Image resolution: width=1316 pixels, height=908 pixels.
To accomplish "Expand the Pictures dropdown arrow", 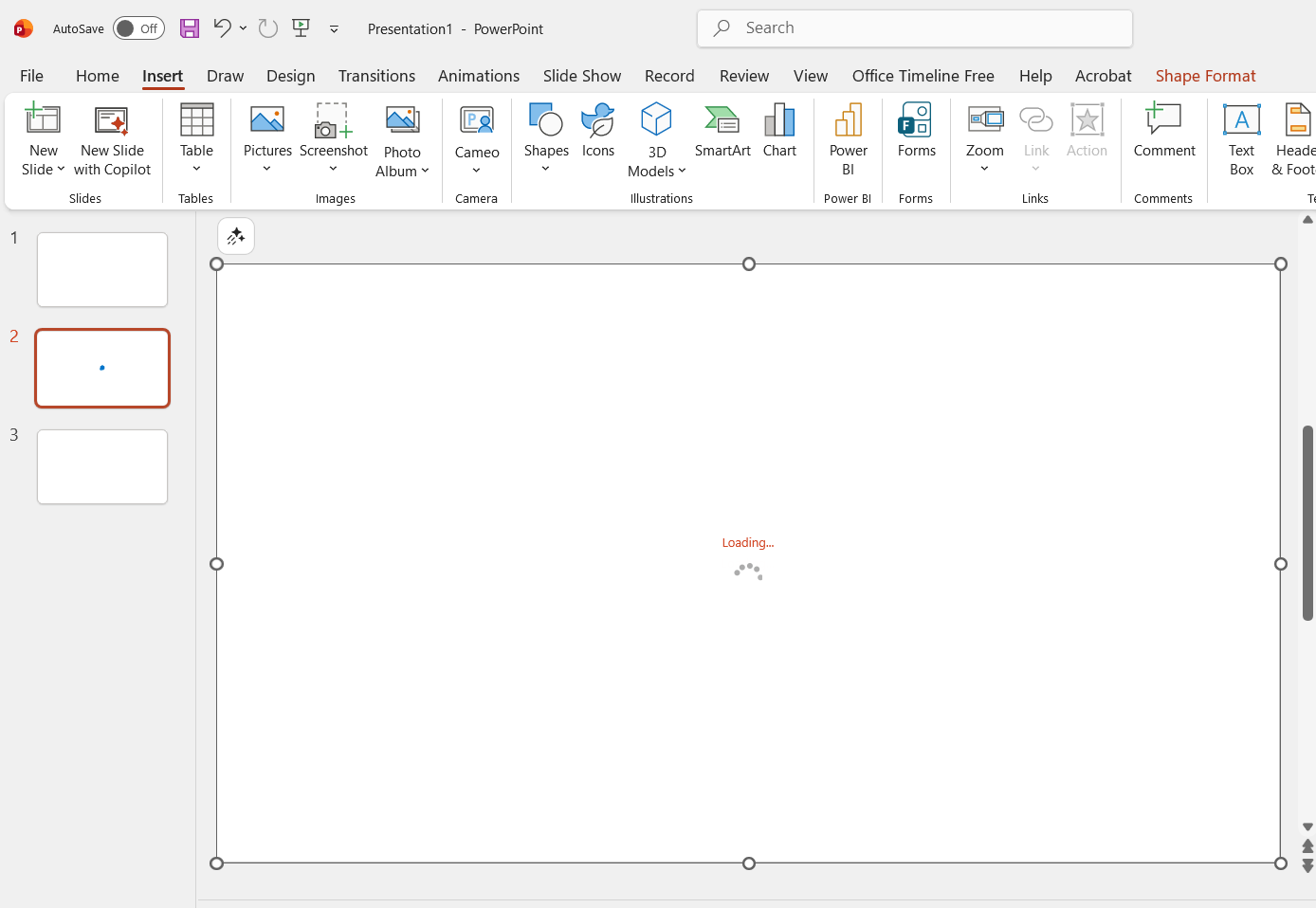I will point(267,169).
